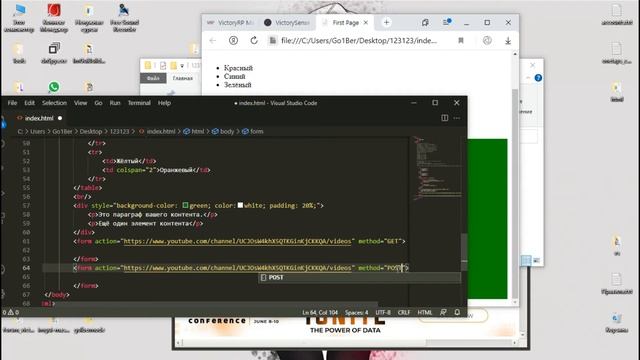Switch Explorer to details view icon at bottom

[526, 260]
